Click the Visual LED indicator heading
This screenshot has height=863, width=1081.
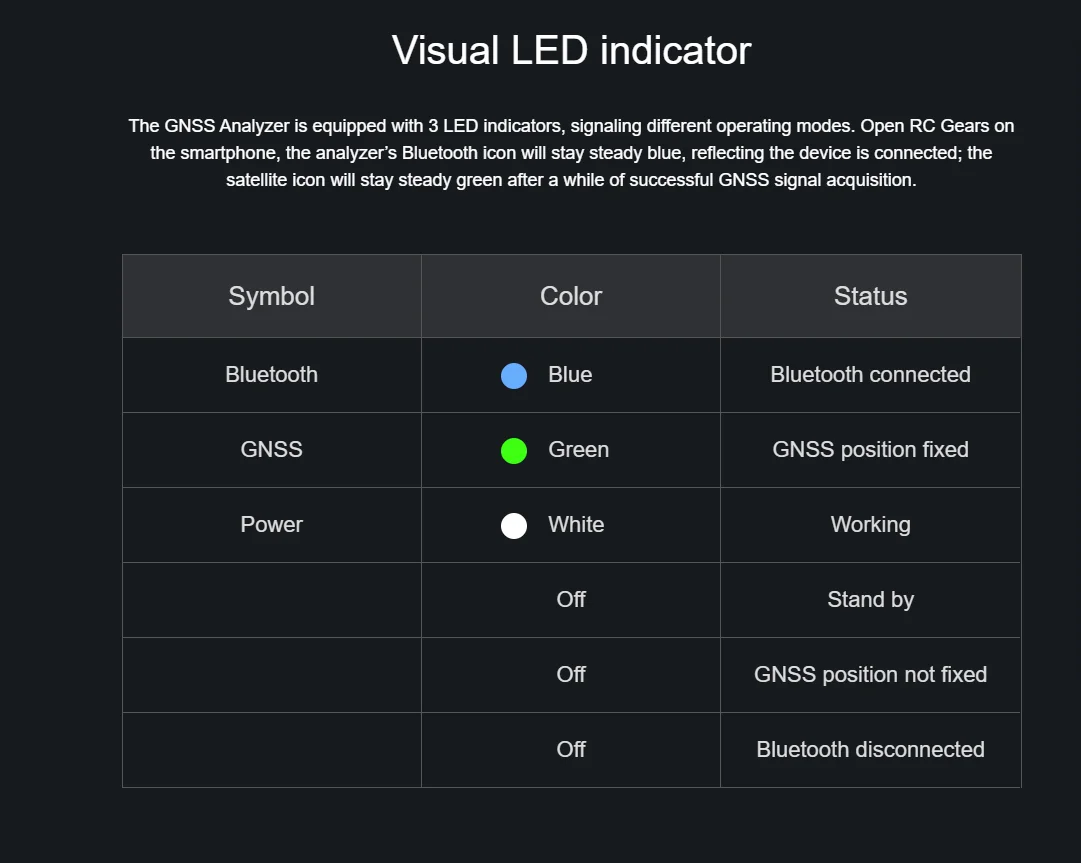tap(571, 50)
